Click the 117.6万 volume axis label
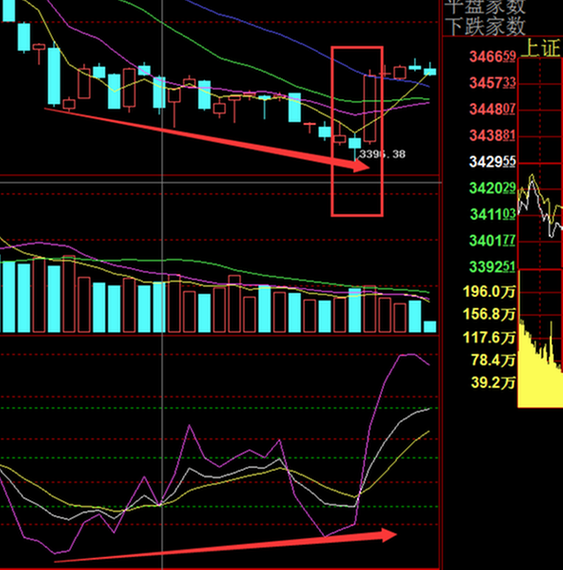Image resolution: width=563 pixels, height=570 pixels. 489,337
